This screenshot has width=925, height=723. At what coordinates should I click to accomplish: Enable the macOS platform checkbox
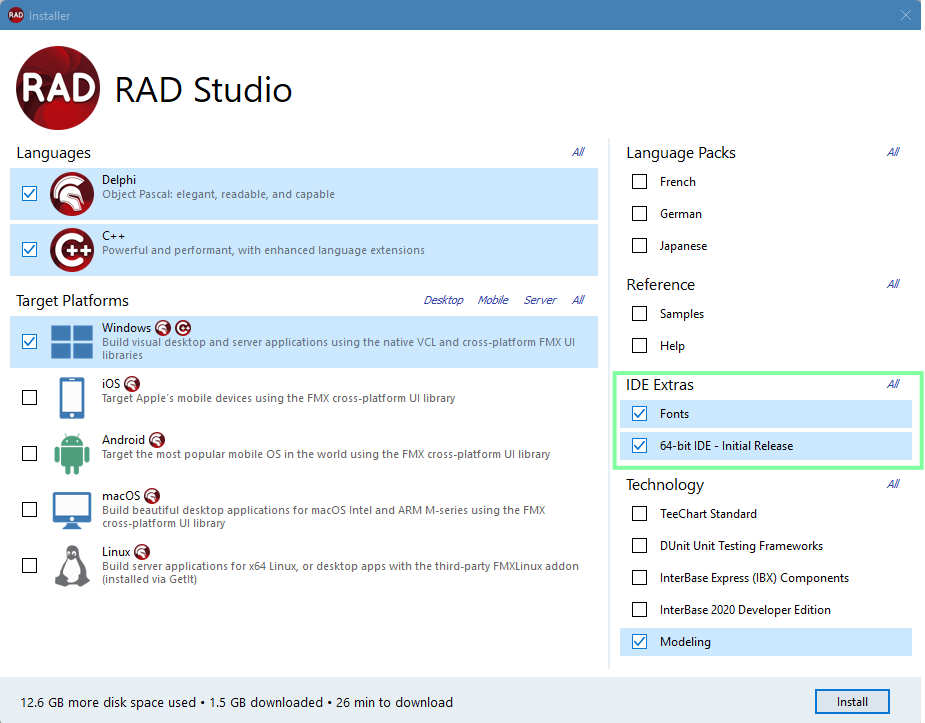click(x=29, y=510)
